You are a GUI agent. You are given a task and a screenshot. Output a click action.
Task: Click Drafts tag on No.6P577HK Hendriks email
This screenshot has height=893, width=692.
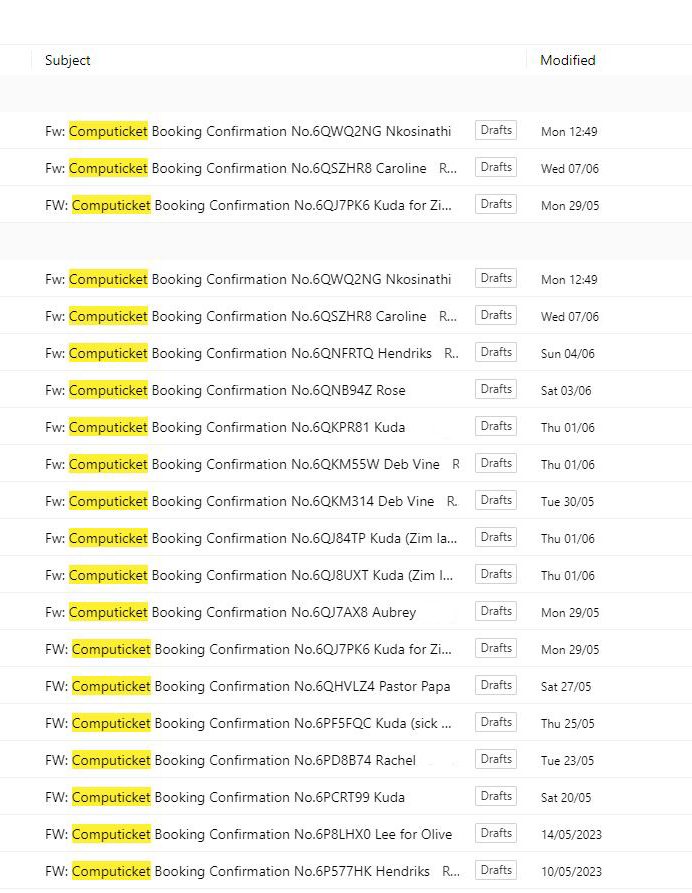(x=495, y=870)
